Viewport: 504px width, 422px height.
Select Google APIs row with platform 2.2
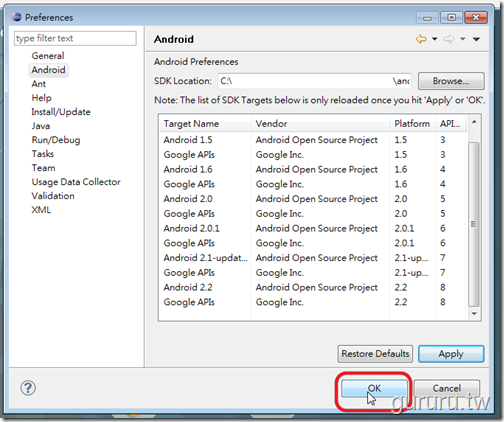pos(313,302)
